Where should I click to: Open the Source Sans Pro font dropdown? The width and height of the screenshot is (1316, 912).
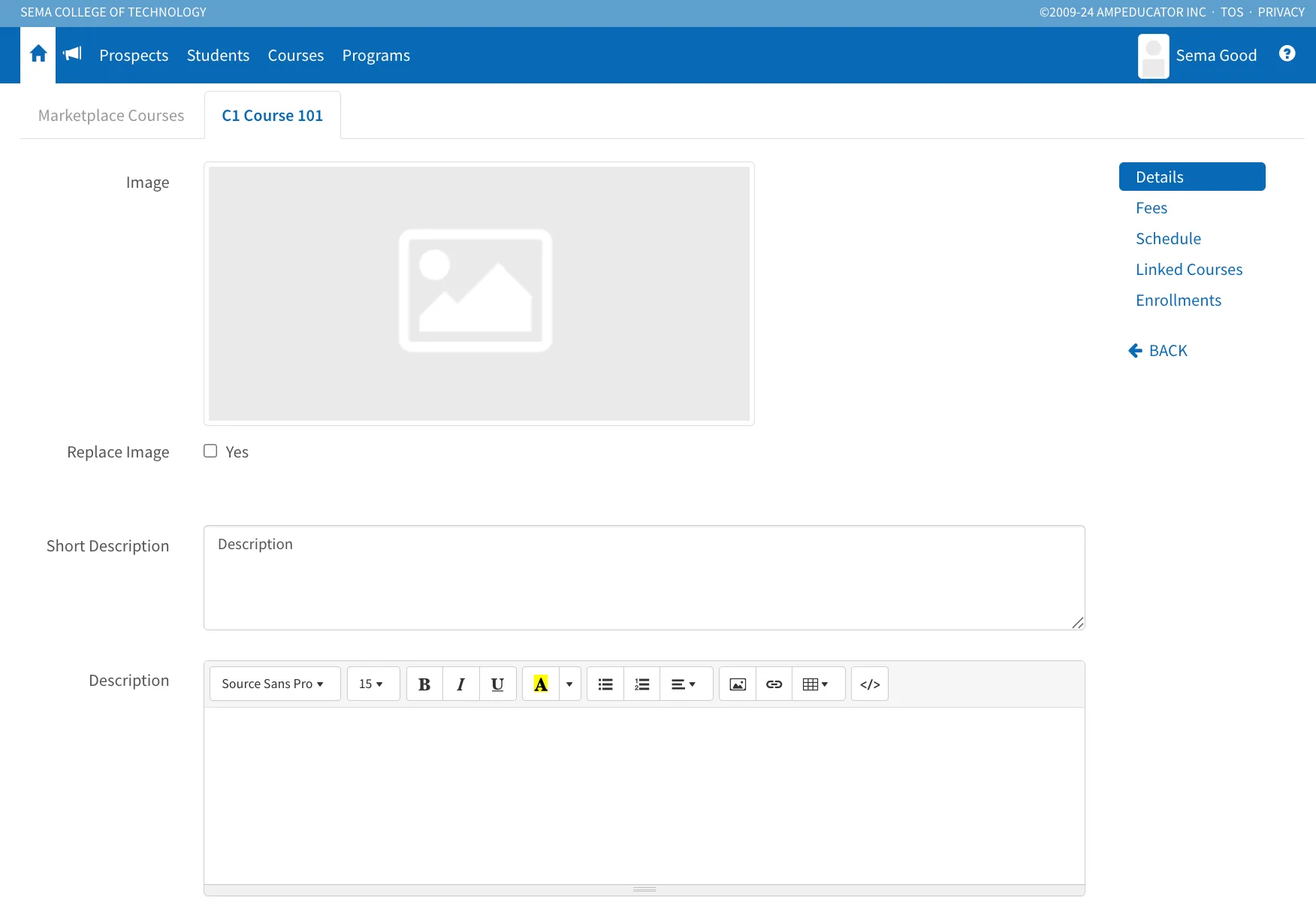(275, 684)
